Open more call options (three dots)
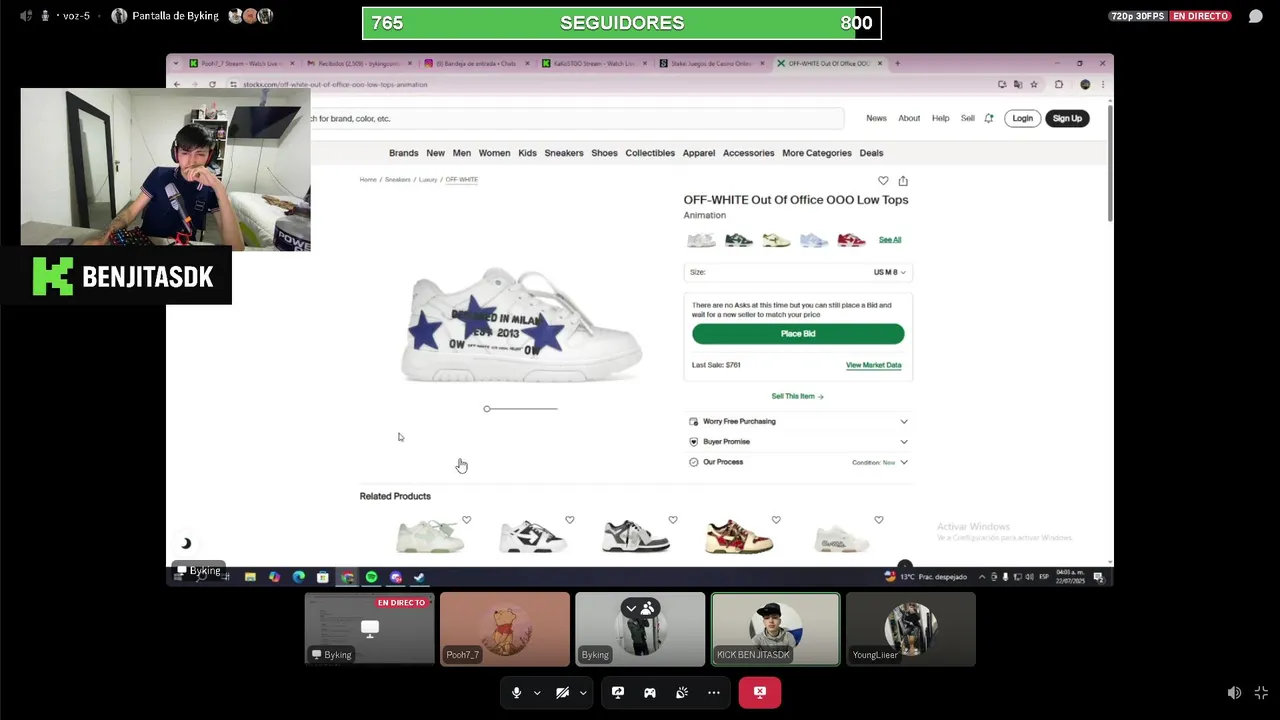Screen dimensions: 1280x720 click(714, 692)
